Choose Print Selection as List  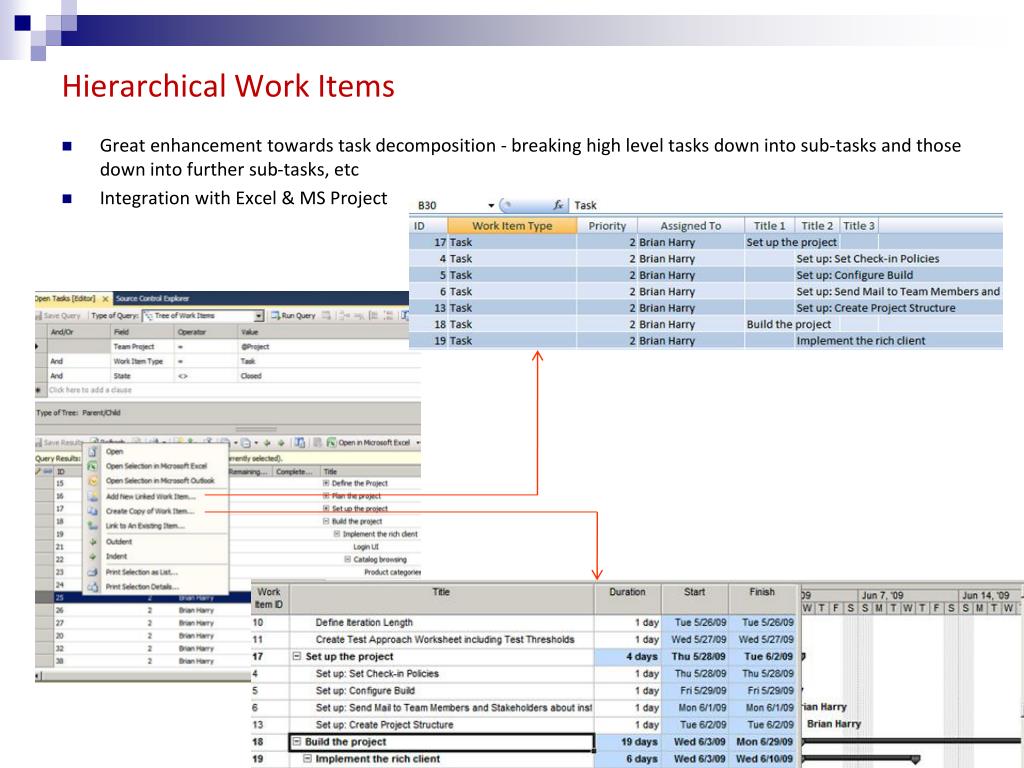click(155, 572)
